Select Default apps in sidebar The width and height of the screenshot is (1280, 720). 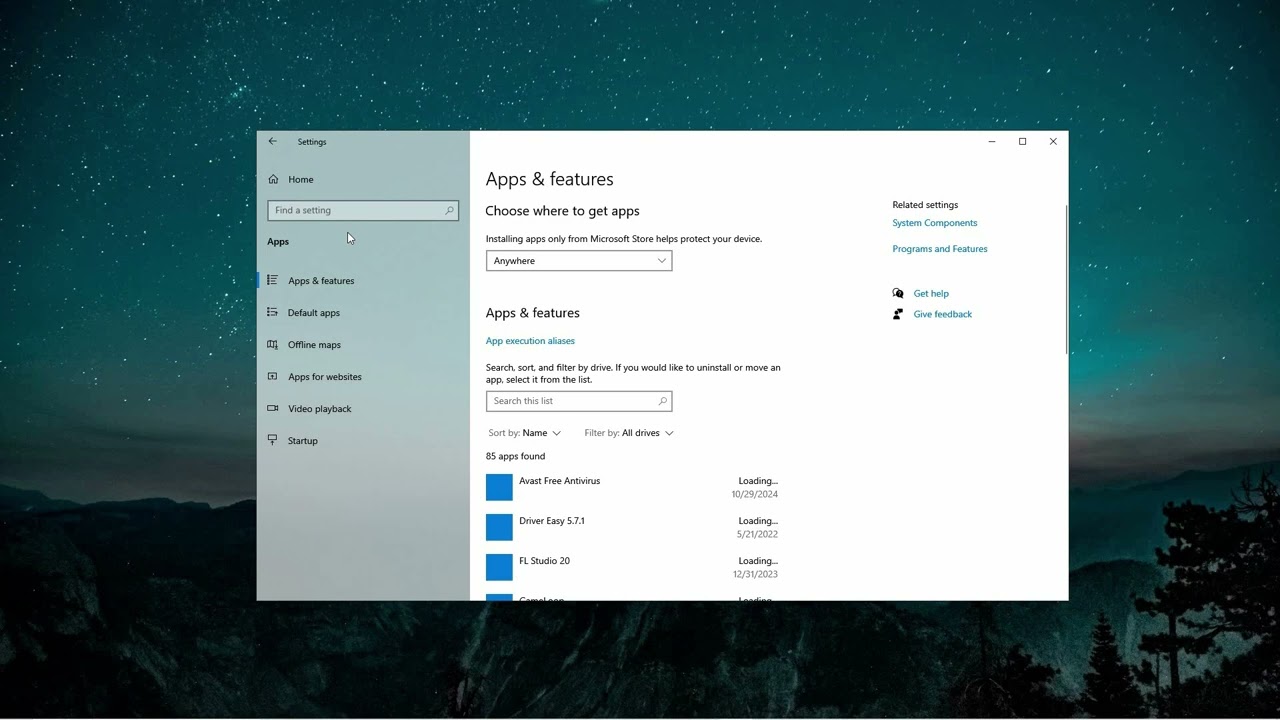coord(314,313)
